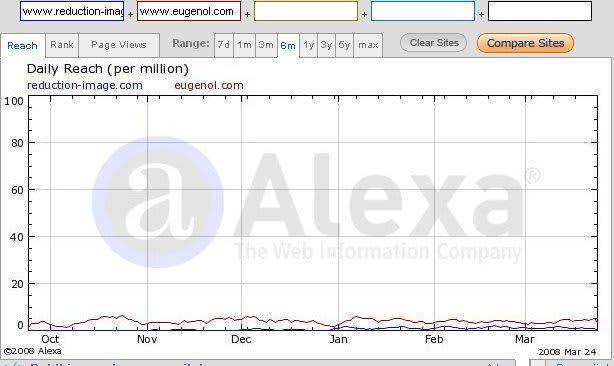The image size is (614, 366).
Task: Click the empty teal-bordered site field
Action: (423, 11)
